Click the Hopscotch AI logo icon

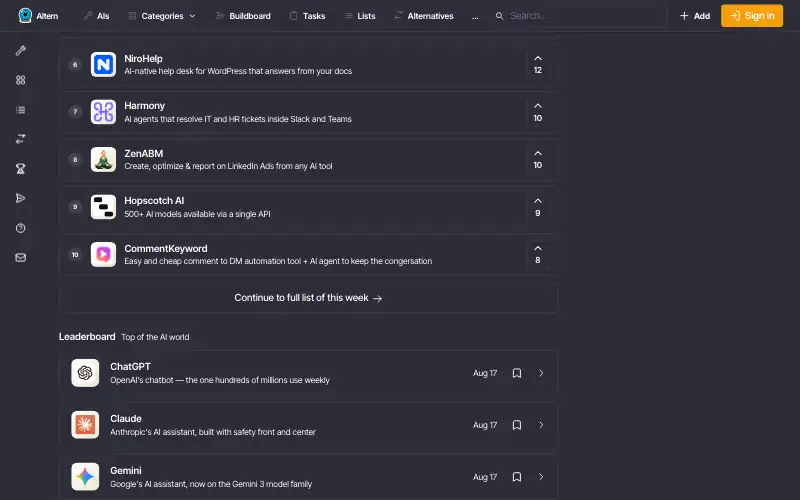click(104, 207)
